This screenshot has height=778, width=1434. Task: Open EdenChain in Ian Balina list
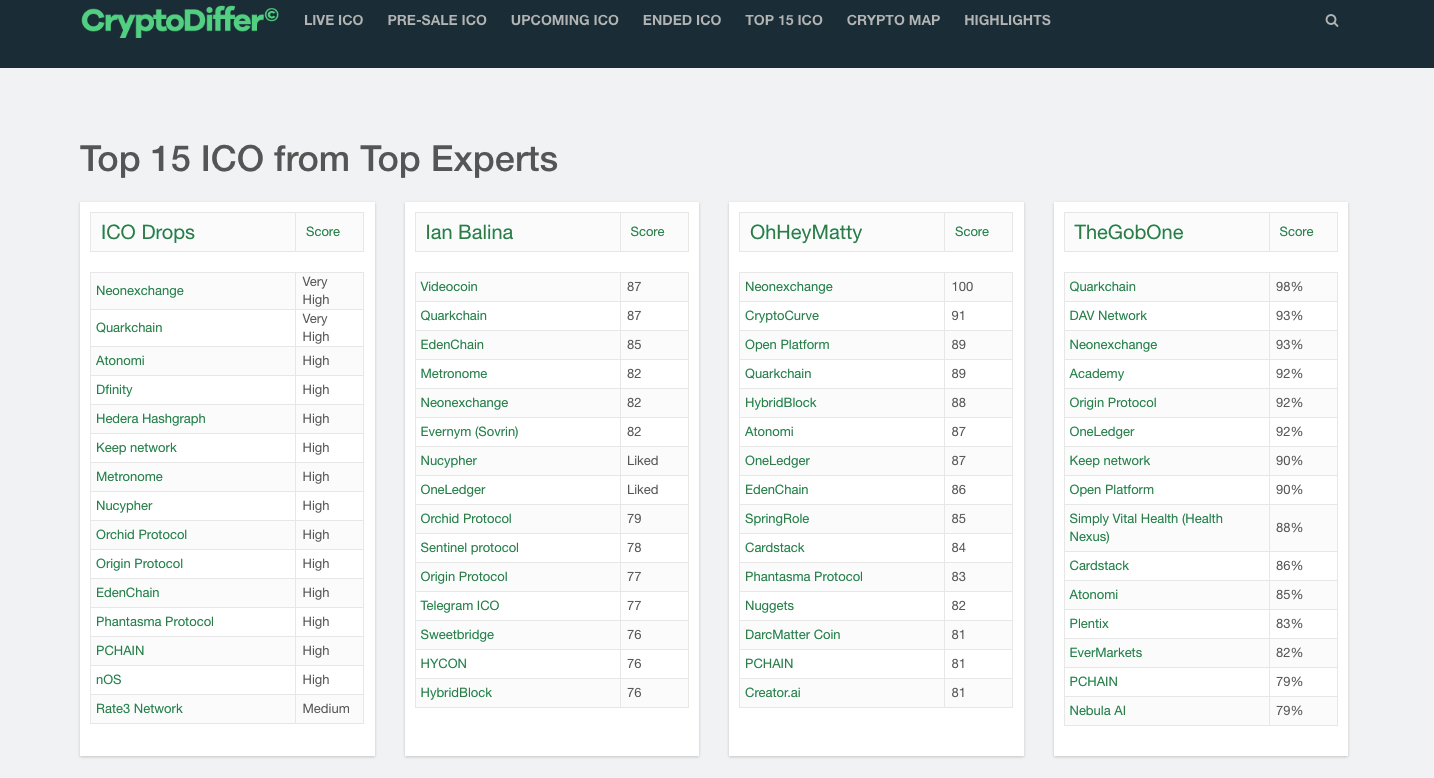pos(452,345)
